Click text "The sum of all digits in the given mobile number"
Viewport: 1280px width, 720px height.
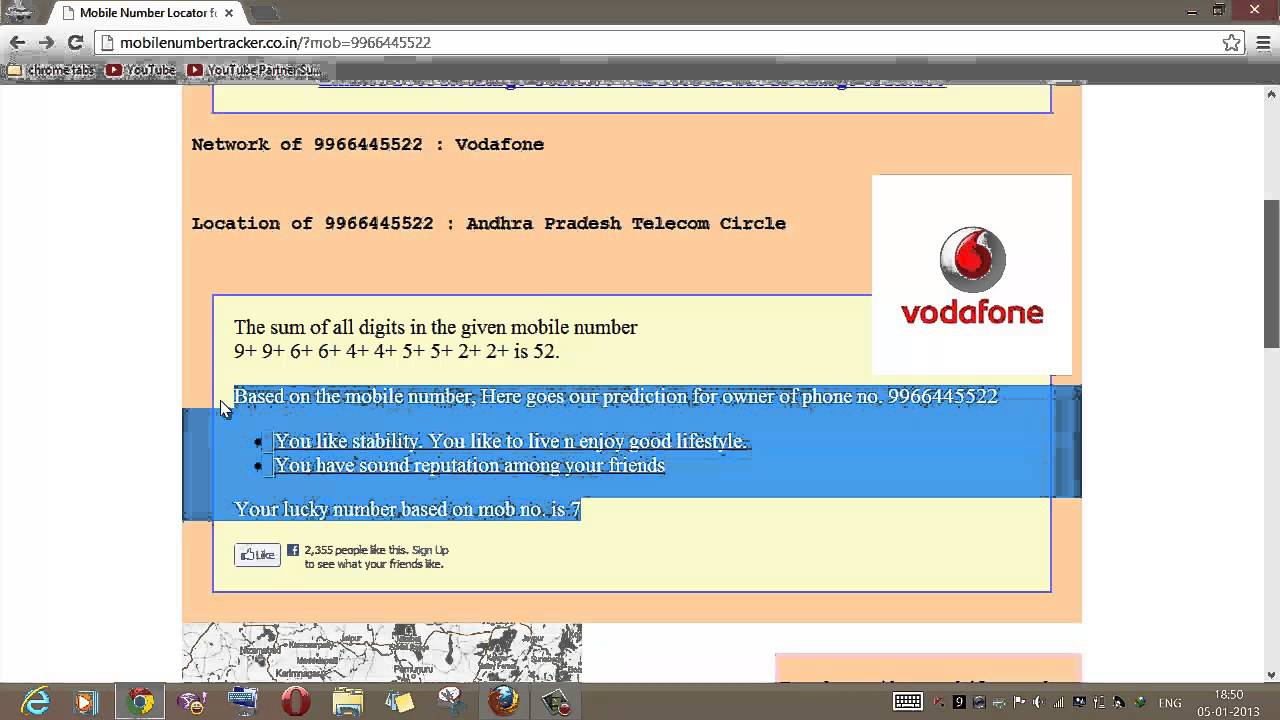pyautogui.click(x=435, y=327)
